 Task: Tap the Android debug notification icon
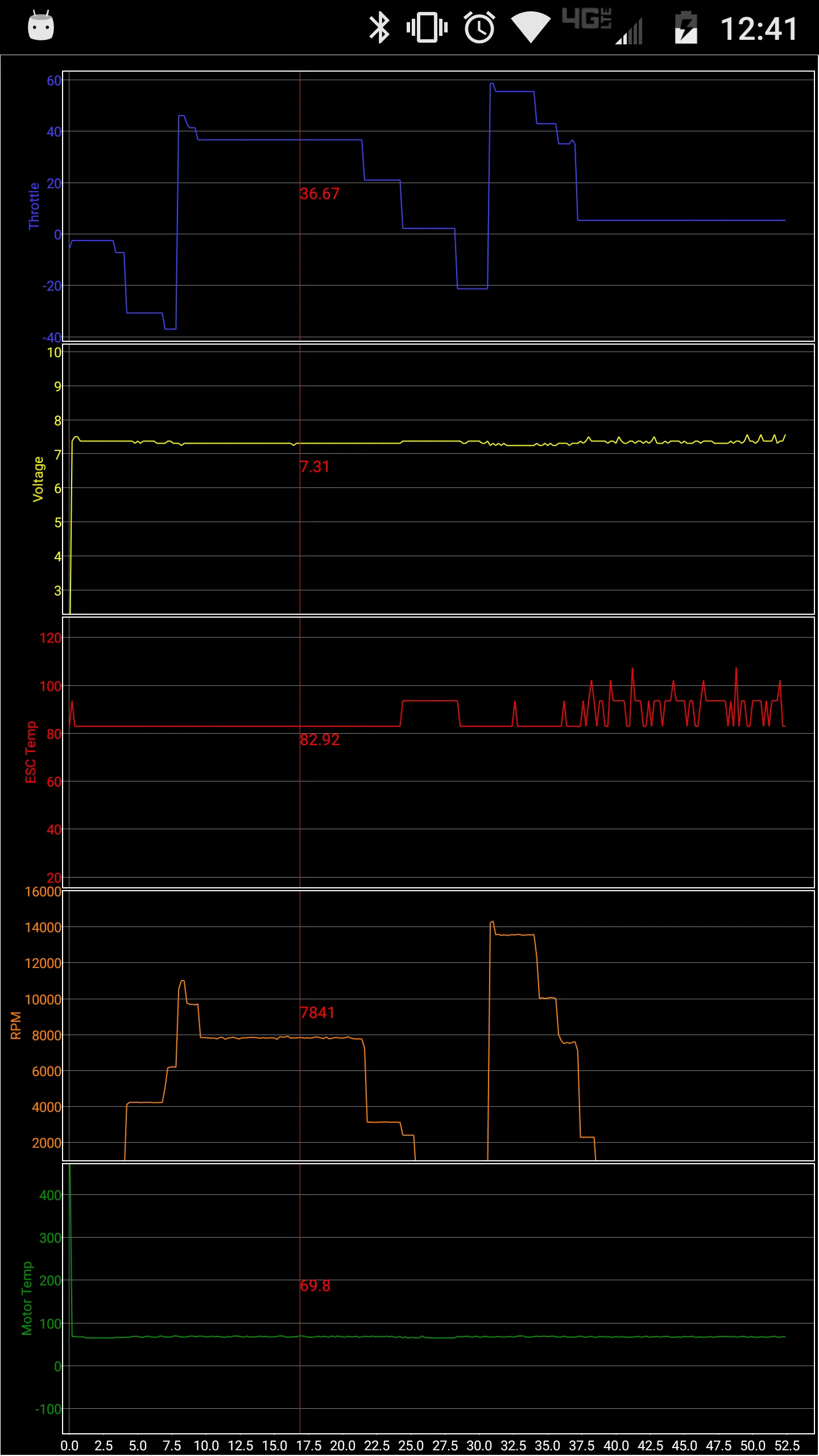pyautogui.click(x=41, y=26)
